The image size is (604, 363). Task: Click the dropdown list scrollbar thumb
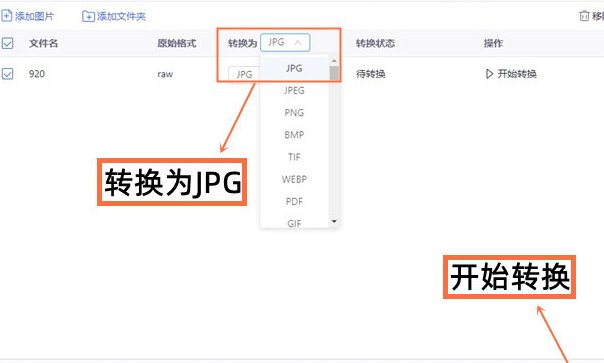pyautogui.click(x=334, y=73)
